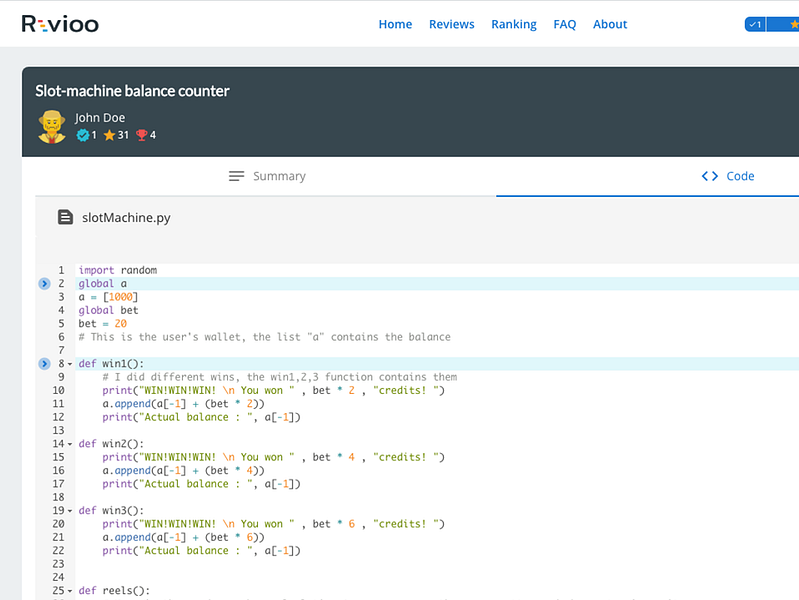This screenshot has height=600, width=799.
Task: Fold the reels function at line 25
Action: [70, 591]
